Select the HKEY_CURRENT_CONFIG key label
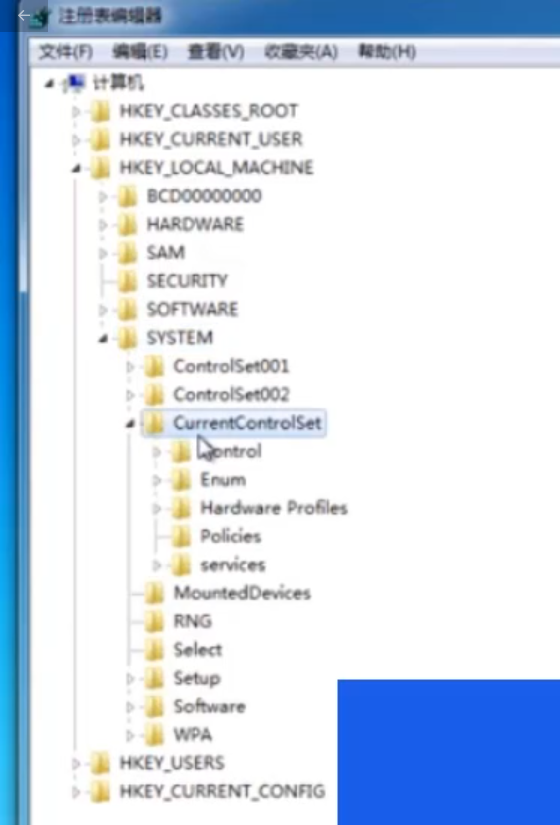Viewport: 560px width, 825px height. click(x=223, y=791)
